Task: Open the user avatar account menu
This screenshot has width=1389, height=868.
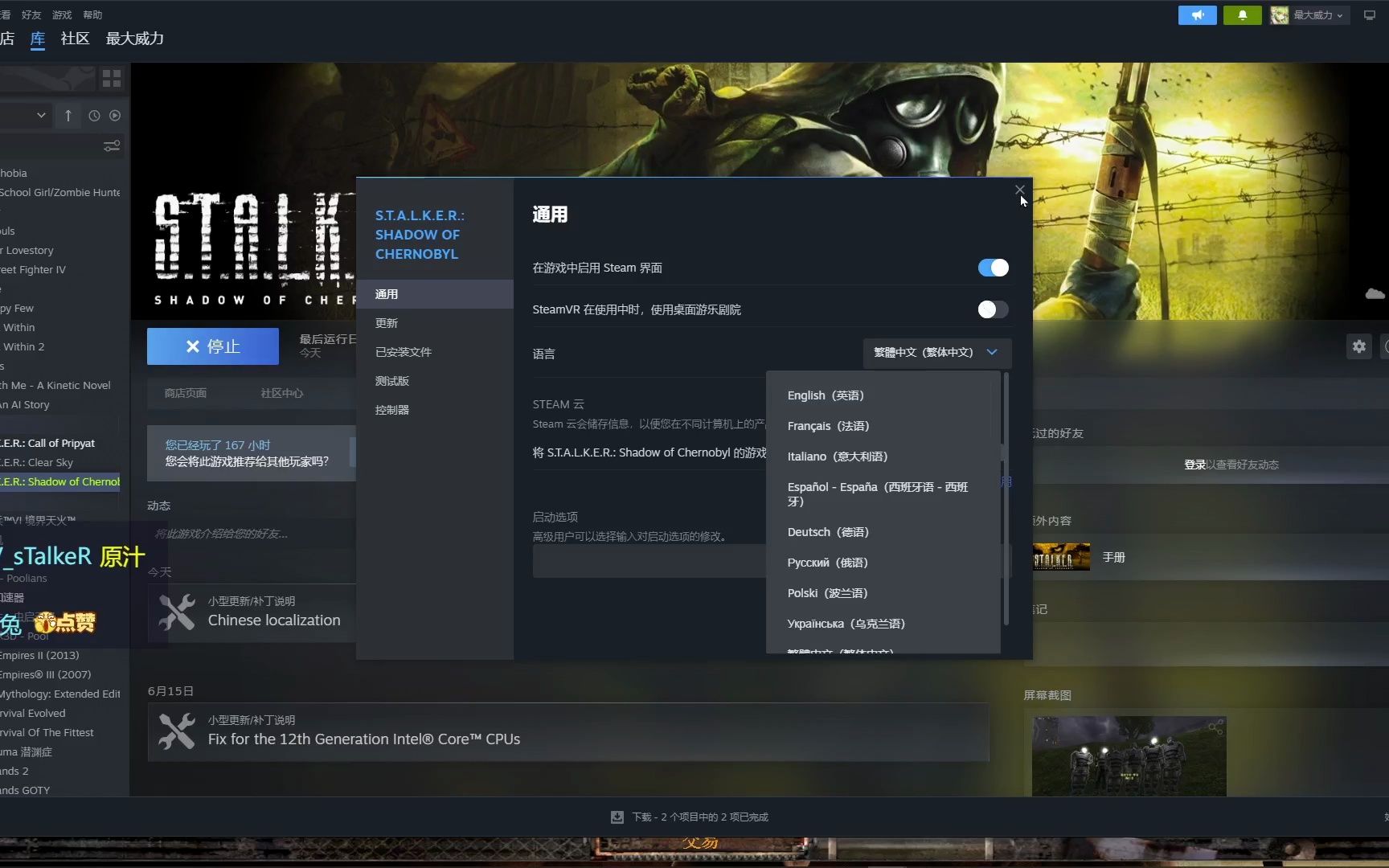Action: coord(1309,15)
